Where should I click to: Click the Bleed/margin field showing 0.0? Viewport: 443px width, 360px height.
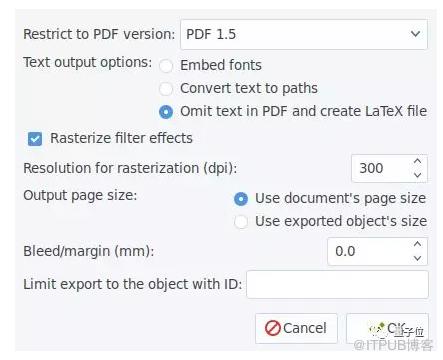[368, 251]
